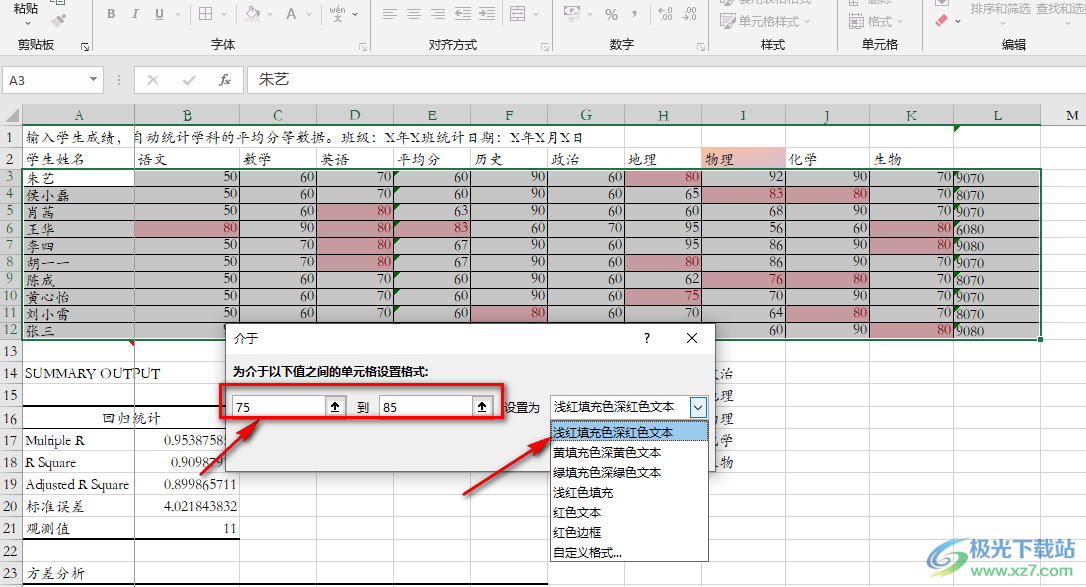Click the accounting number format icon

pos(572,14)
